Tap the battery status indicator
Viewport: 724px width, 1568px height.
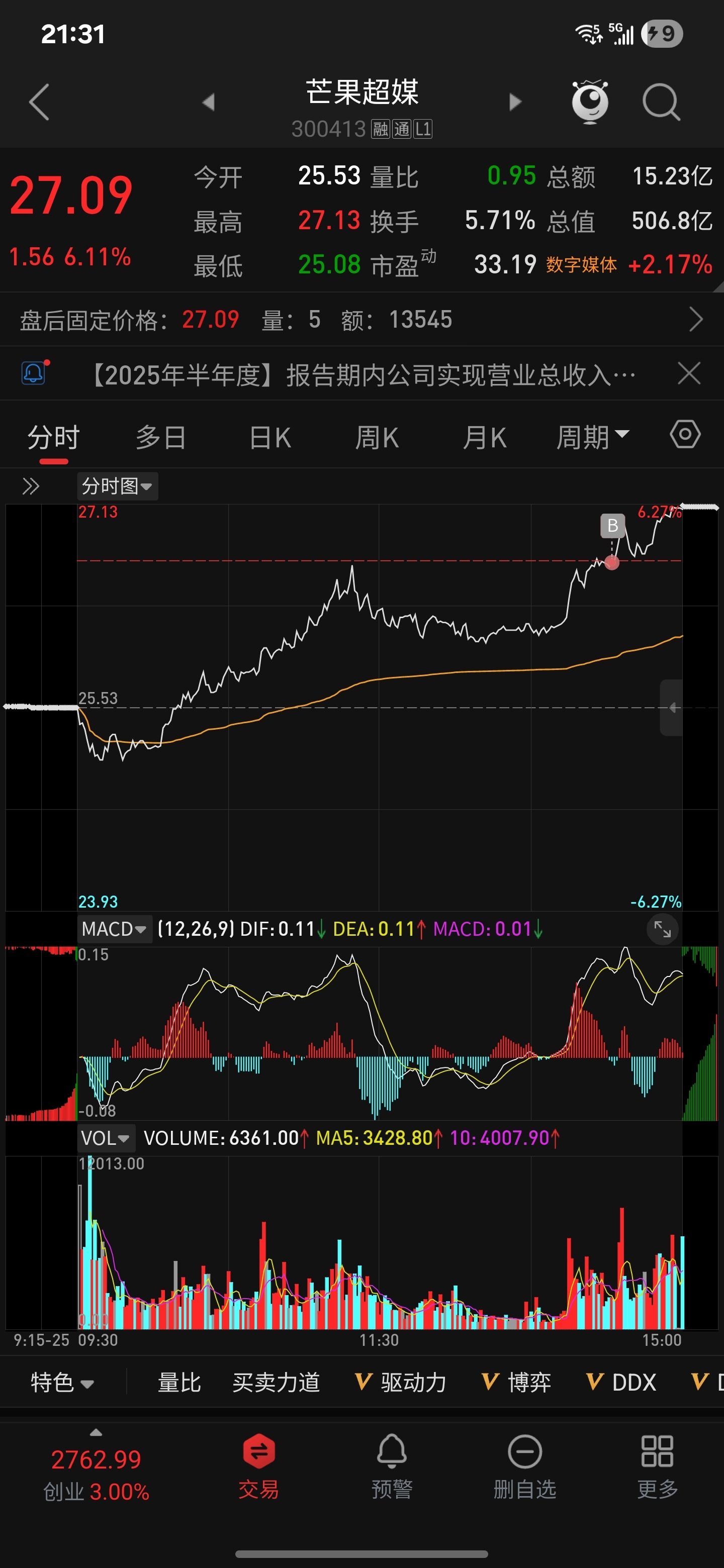click(662, 34)
